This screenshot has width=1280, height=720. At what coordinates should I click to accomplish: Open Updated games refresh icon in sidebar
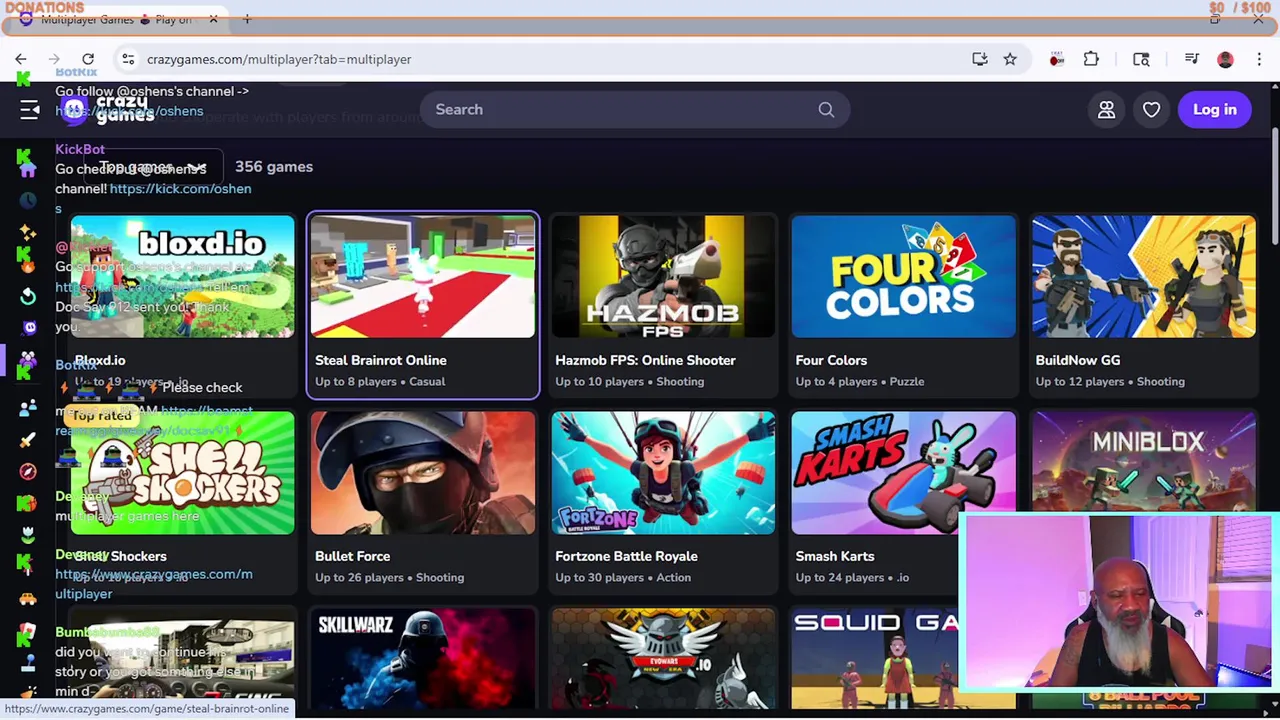point(28,296)
